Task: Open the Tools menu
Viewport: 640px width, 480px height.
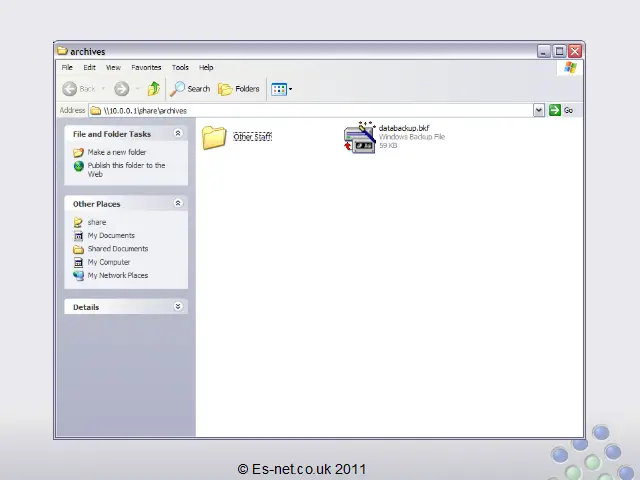Action: pyautogui.click(x=180, y=67)
